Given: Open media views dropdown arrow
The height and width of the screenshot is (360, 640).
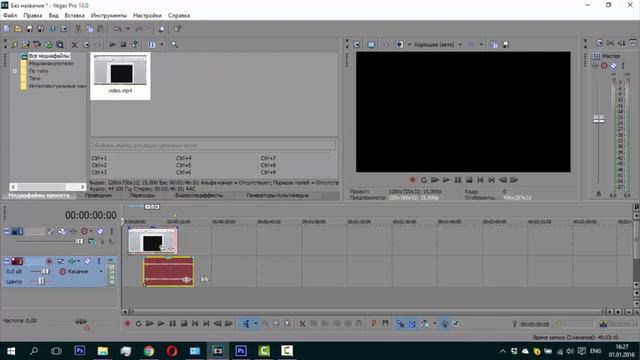Looking at the screenshot, I should point(162,44).
